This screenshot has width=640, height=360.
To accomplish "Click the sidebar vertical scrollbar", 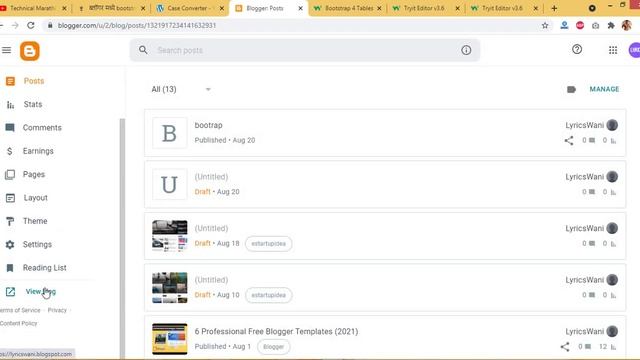I will tap(122, 239).
